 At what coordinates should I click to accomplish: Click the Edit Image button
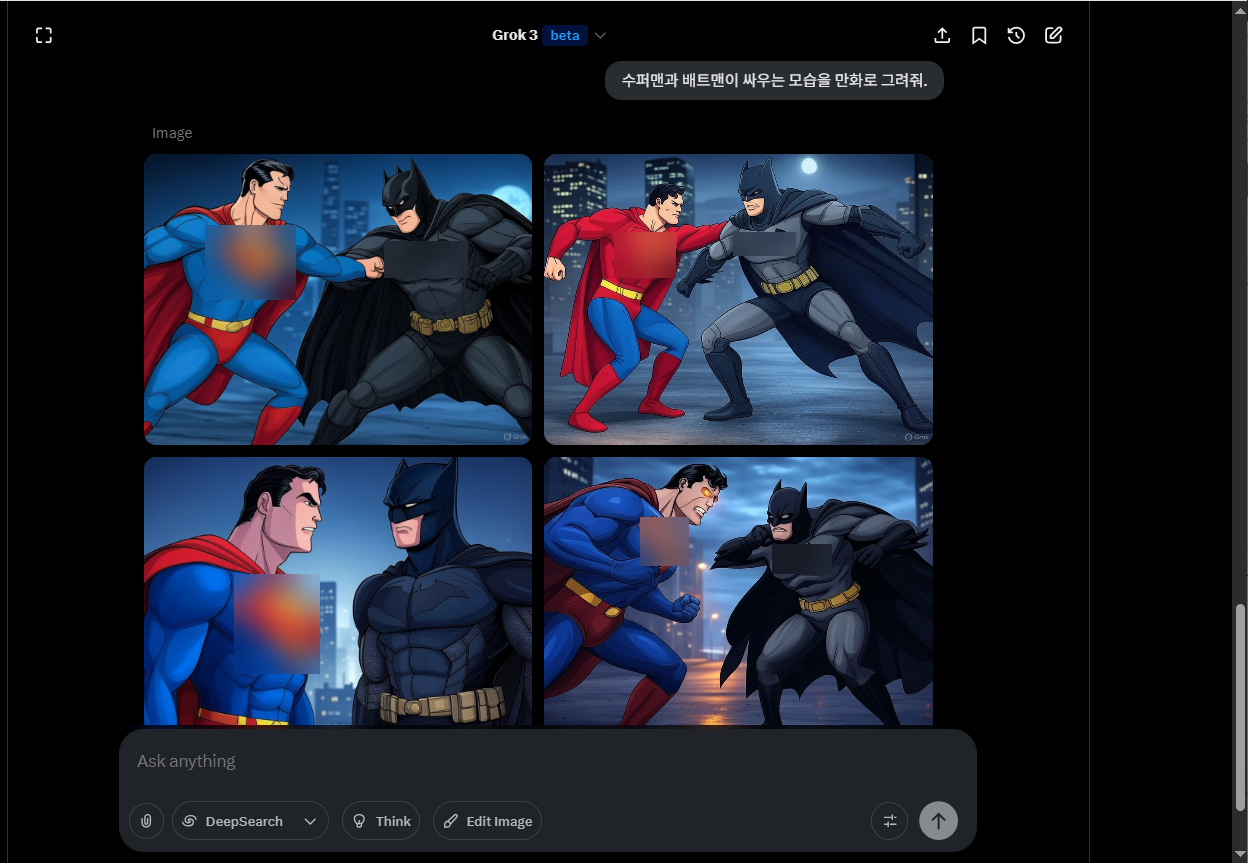click(487, 821)
